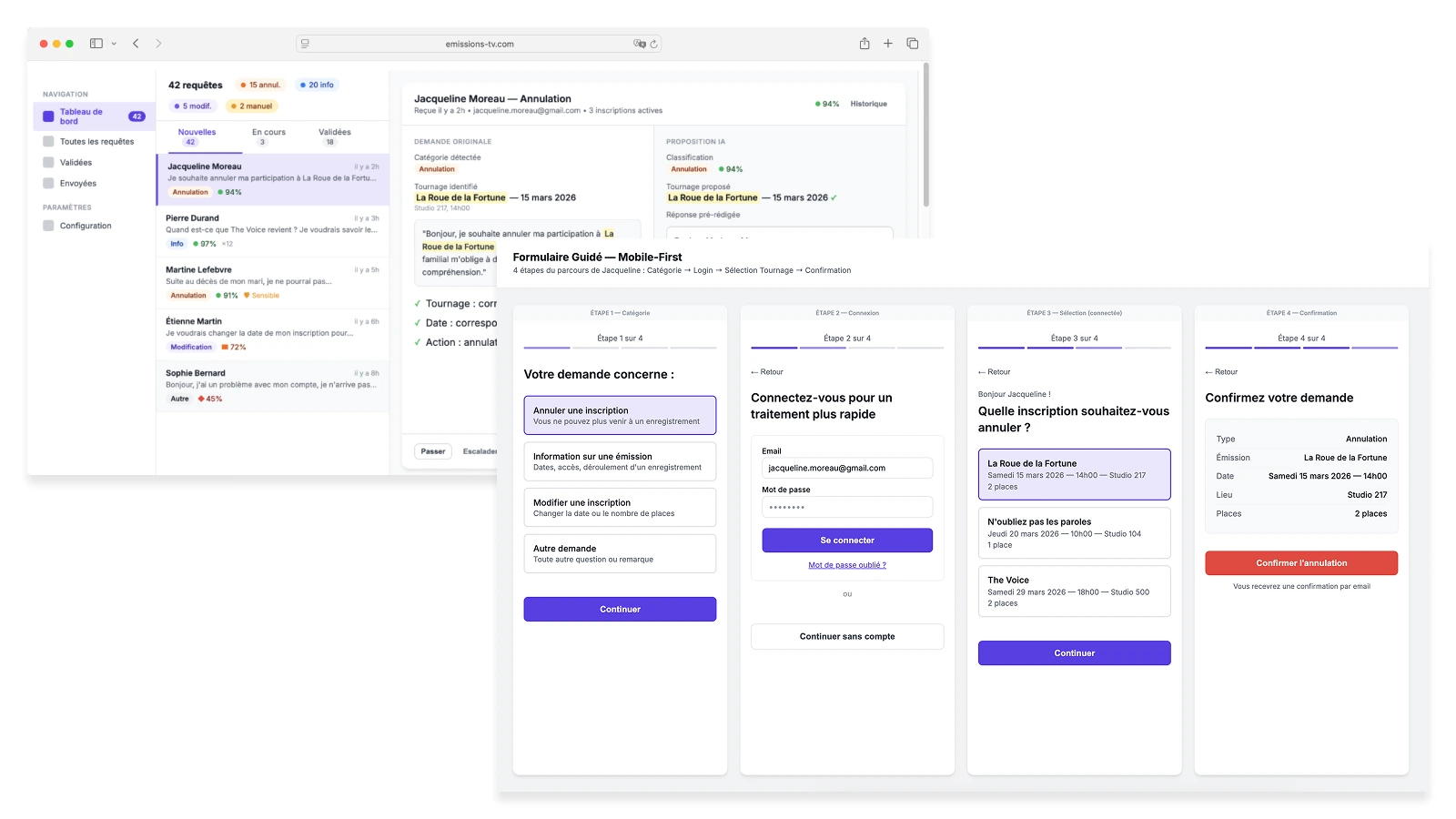Screen dimensions: 1456x819
Task: Go back with the browser back arrow
Action: pyautogui.click(x=136, y=44)
